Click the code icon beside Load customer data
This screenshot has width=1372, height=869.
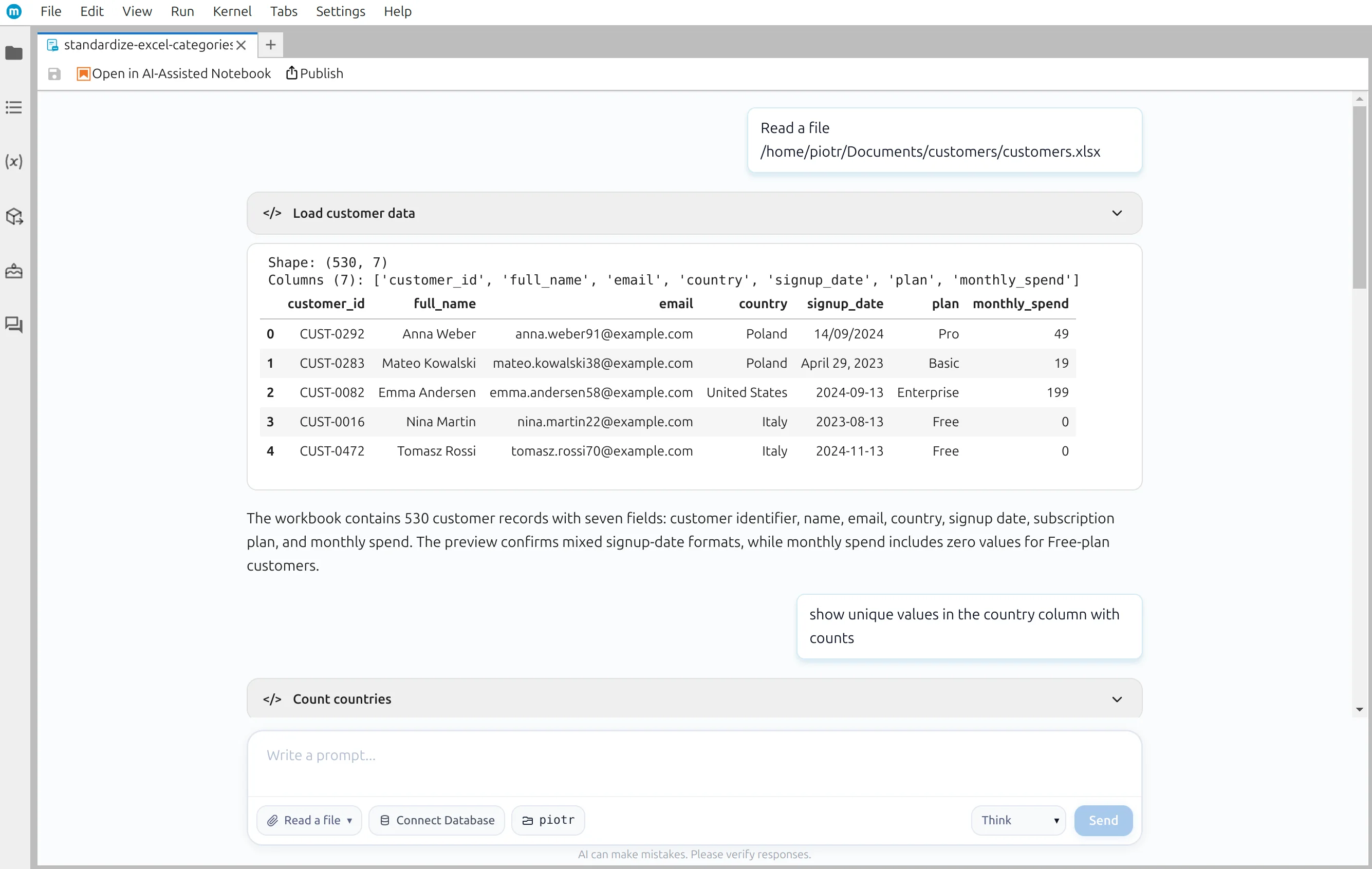[x=272, y=213]
